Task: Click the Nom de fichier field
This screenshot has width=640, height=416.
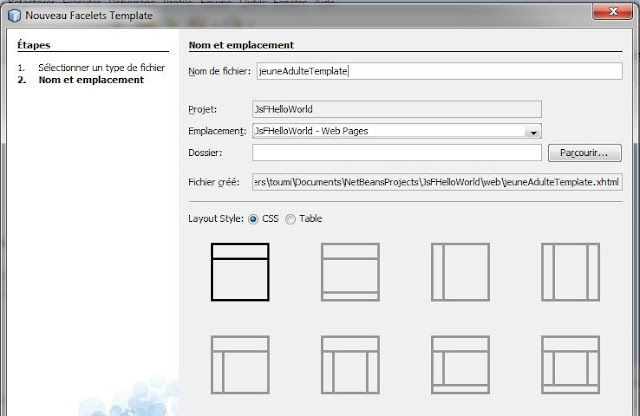Action: [x=439, y=71]
